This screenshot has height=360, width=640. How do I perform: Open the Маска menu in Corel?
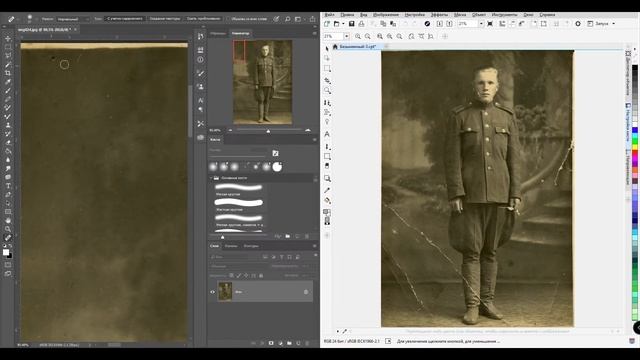click(x=460, y=15)
